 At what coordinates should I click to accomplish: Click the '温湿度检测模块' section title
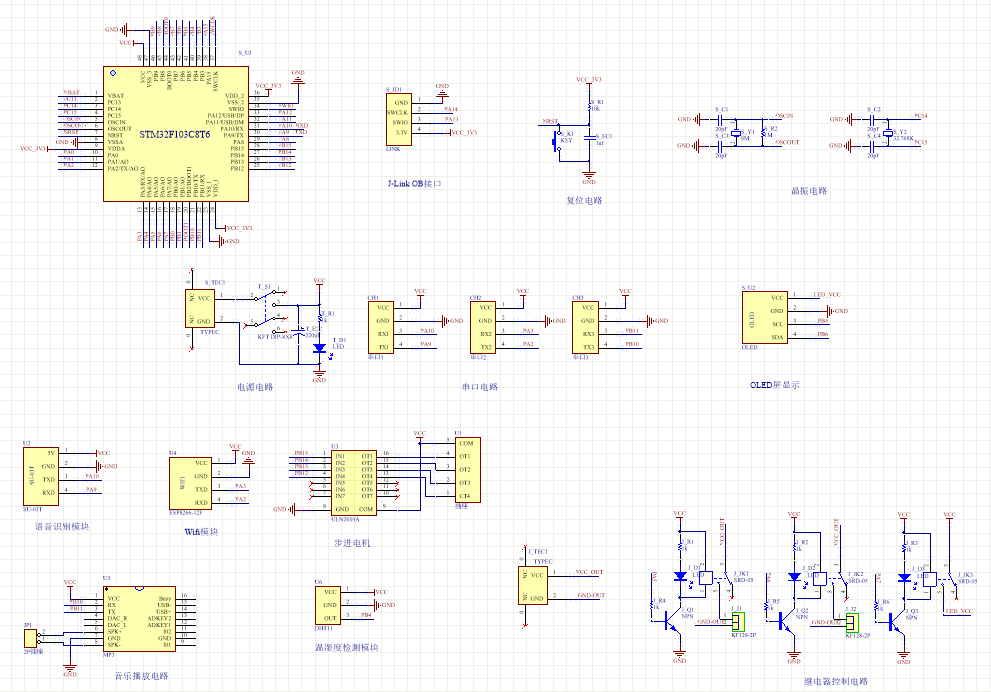pyautogui.click(x=346, y=648)
